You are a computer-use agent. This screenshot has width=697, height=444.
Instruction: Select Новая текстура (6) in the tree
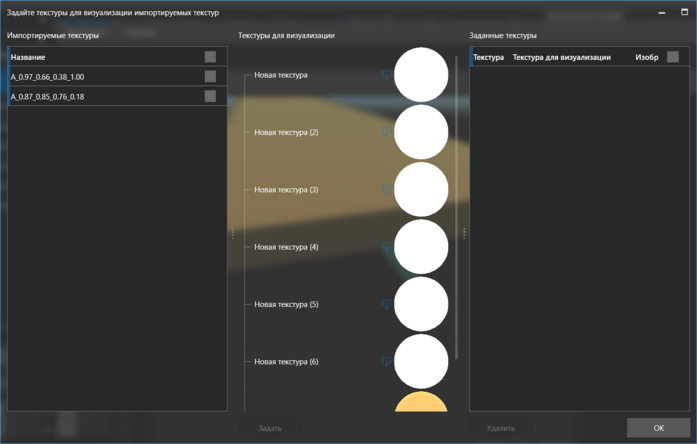click(286, 361)
